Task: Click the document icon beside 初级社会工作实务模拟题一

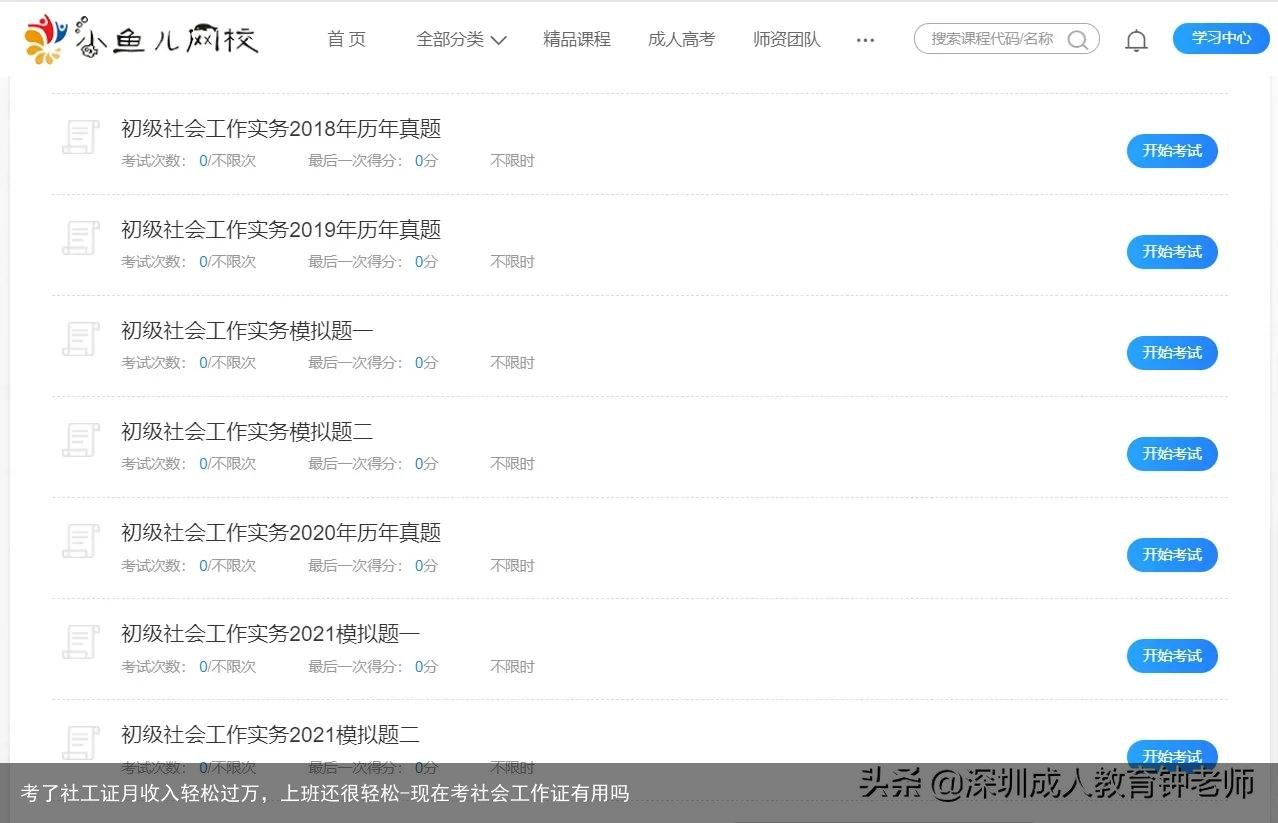Action: (x=80, y=339)
